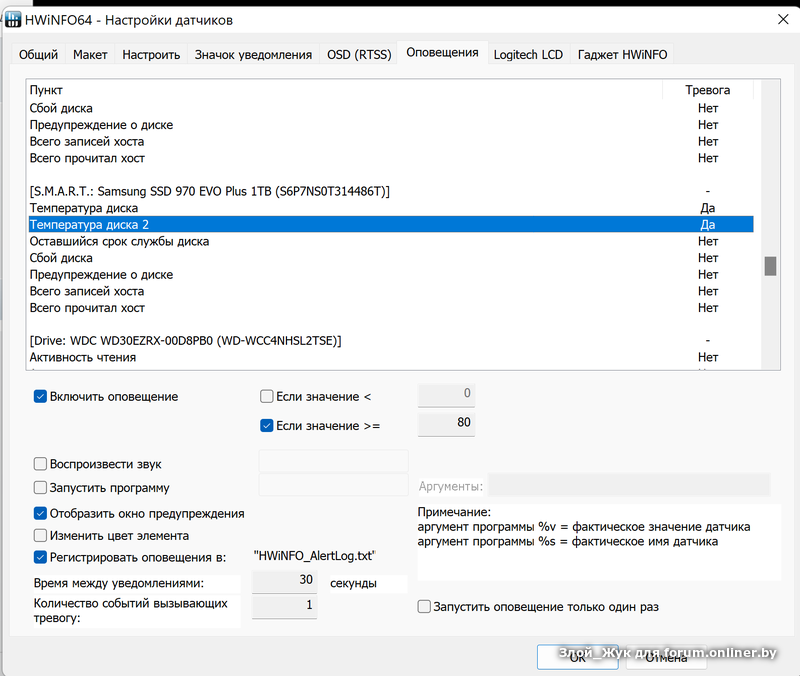Go to the Logitech LCD tab
Screen dimensions: 800x676
(x=529, y=55)
